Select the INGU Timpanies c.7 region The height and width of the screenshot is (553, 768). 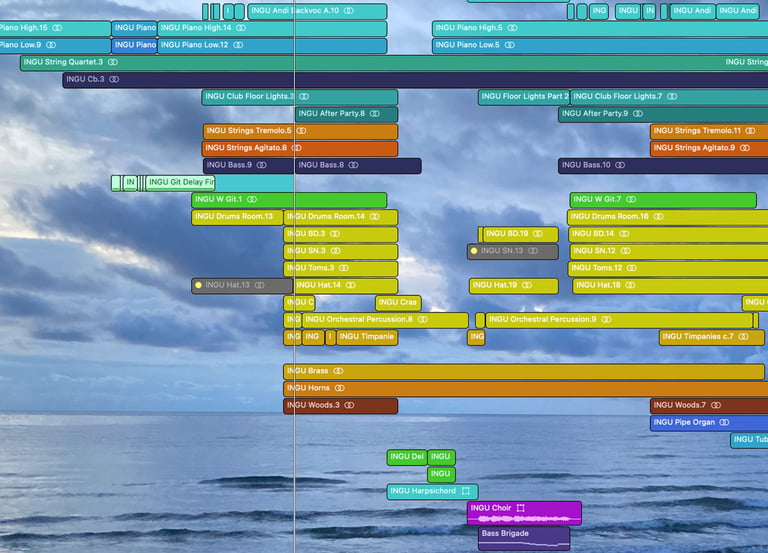(x=712, y=337)
